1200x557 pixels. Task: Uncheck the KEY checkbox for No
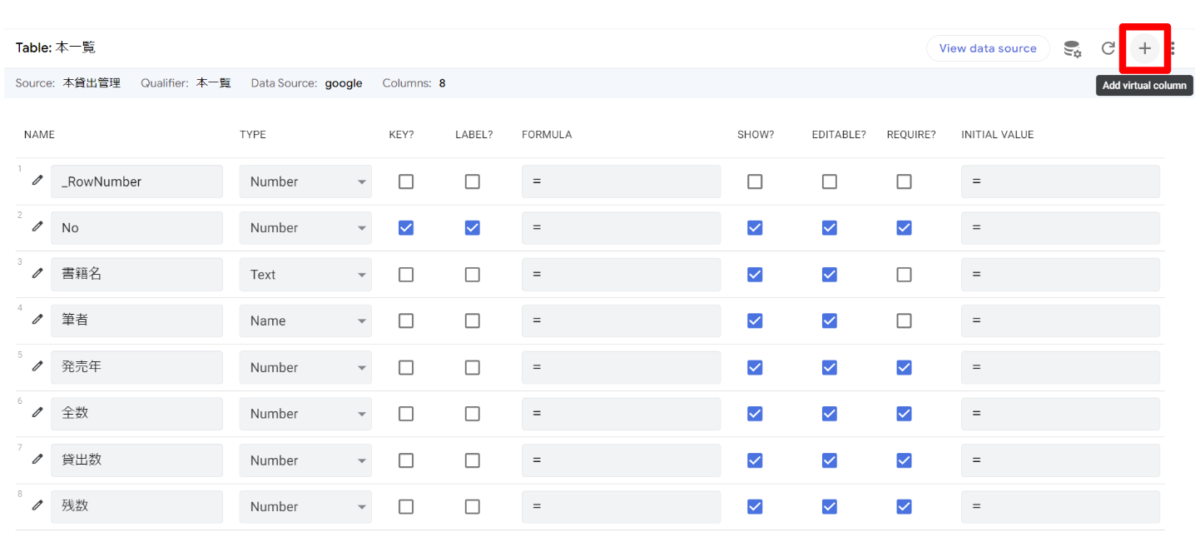pos(406,228)
